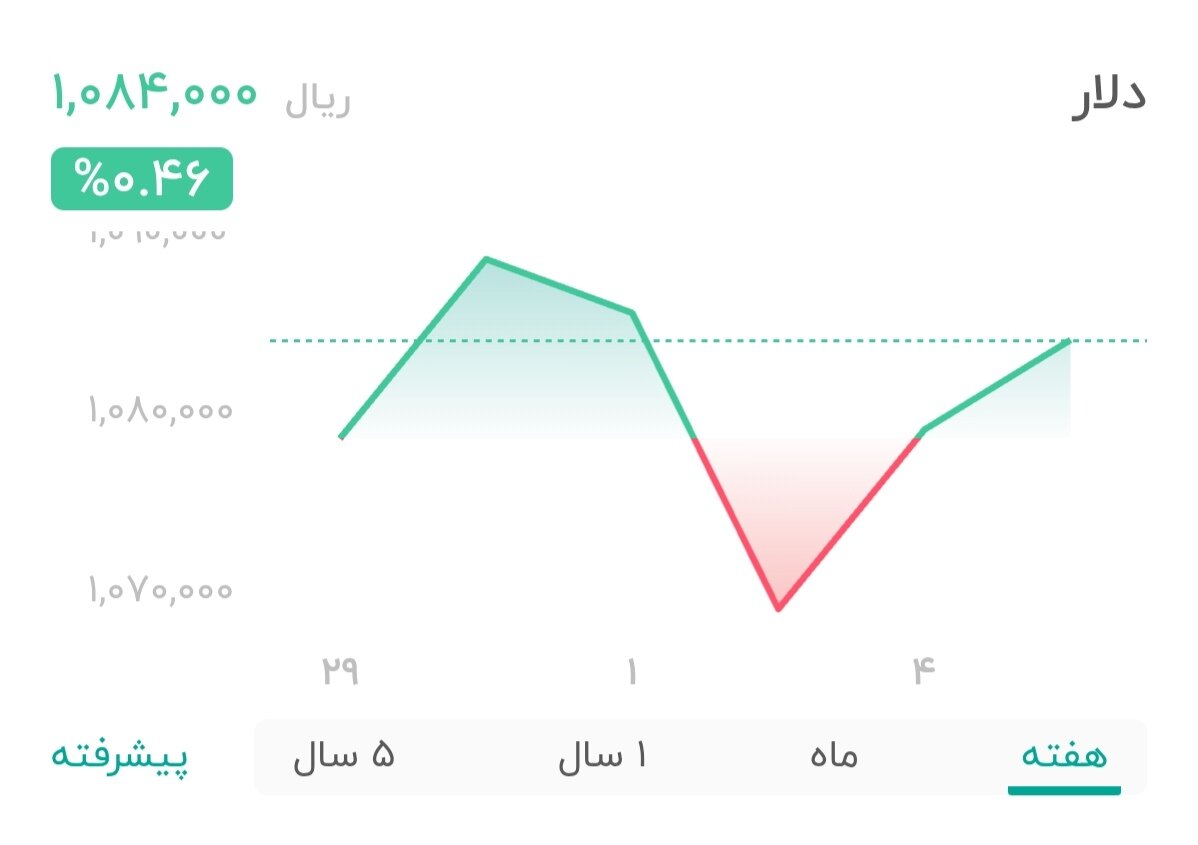Click the دلار (dollar) title
The image size is (1198, 845).
click(1108, 97)
